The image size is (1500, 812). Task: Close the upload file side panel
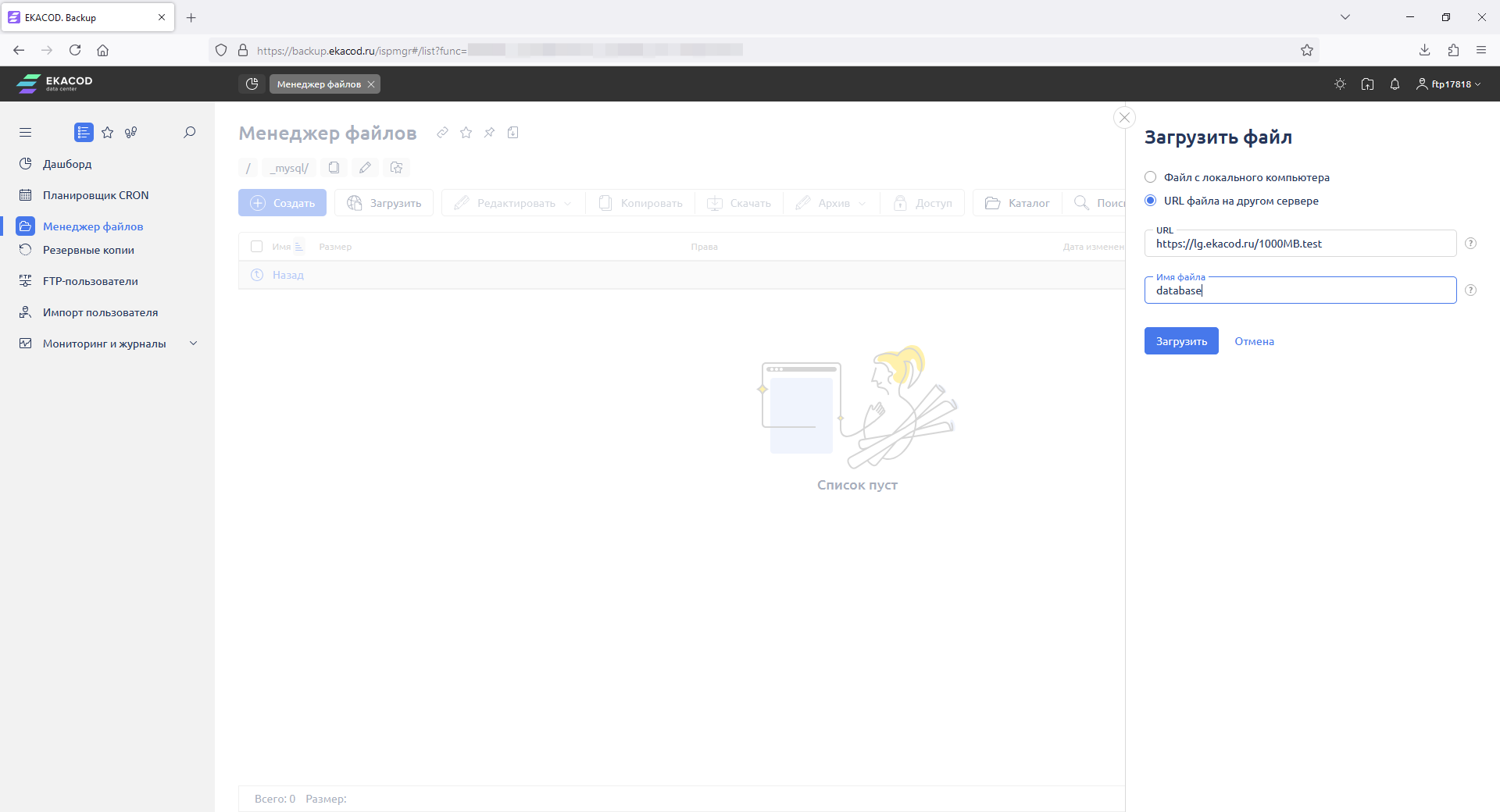(x=1124, y=118)
